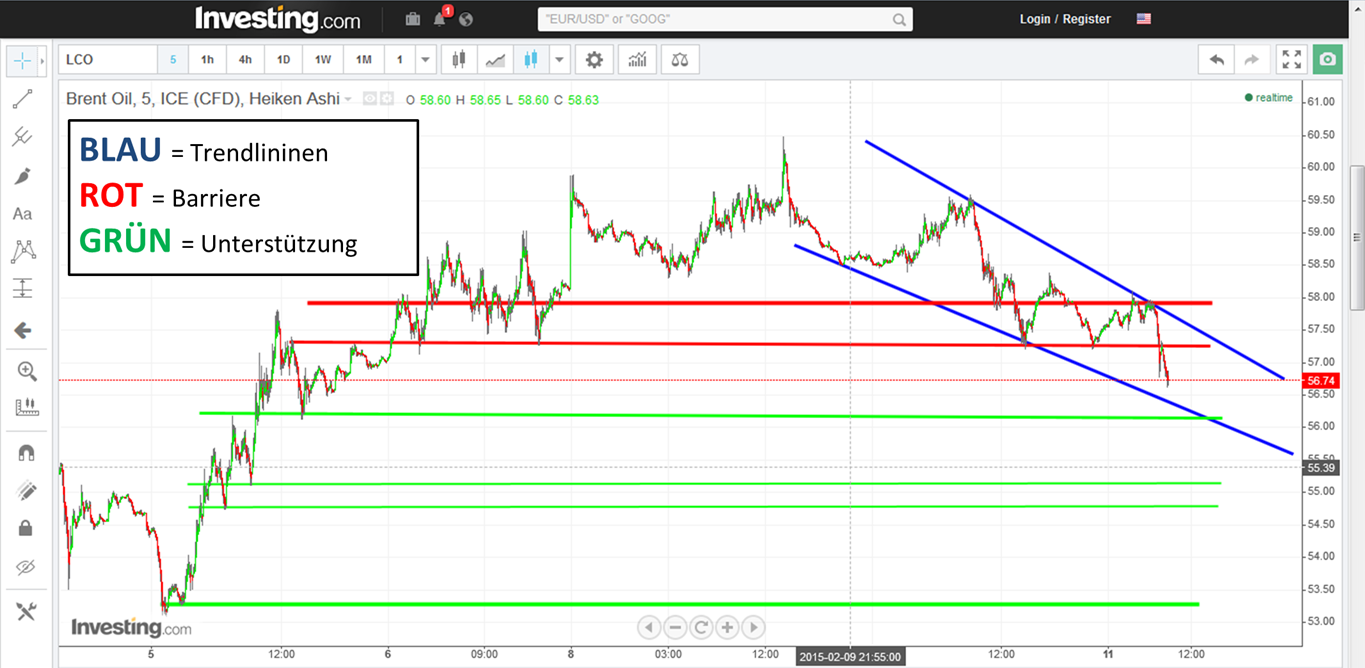Viewport: 1365px width, 668px height.
Task: Open the Login / Register link
Action: click(1063, 18)
